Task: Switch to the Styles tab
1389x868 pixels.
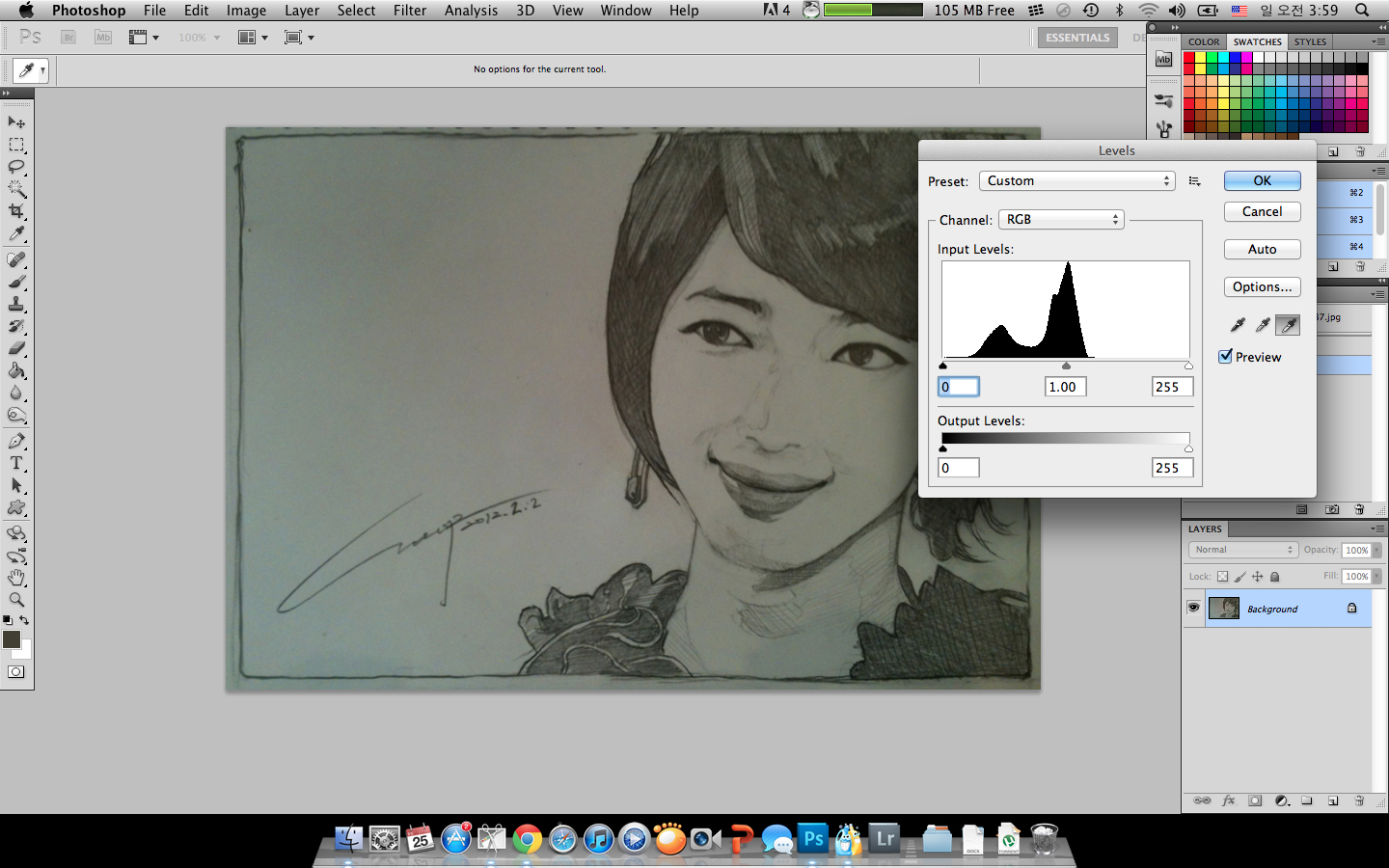Action: [1310, 41]
